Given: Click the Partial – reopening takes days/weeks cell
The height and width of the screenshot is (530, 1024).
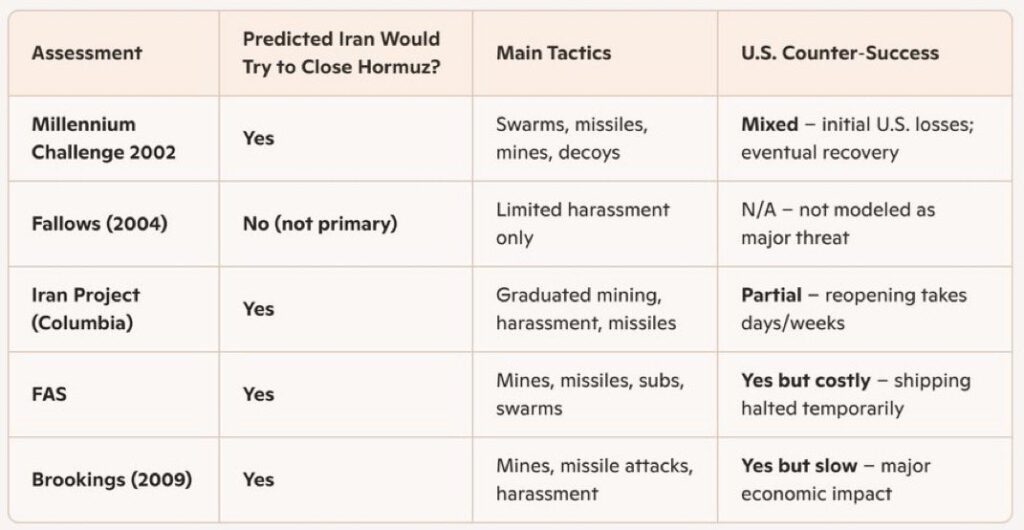Looking at the screenshot, I should pos(853,309).
